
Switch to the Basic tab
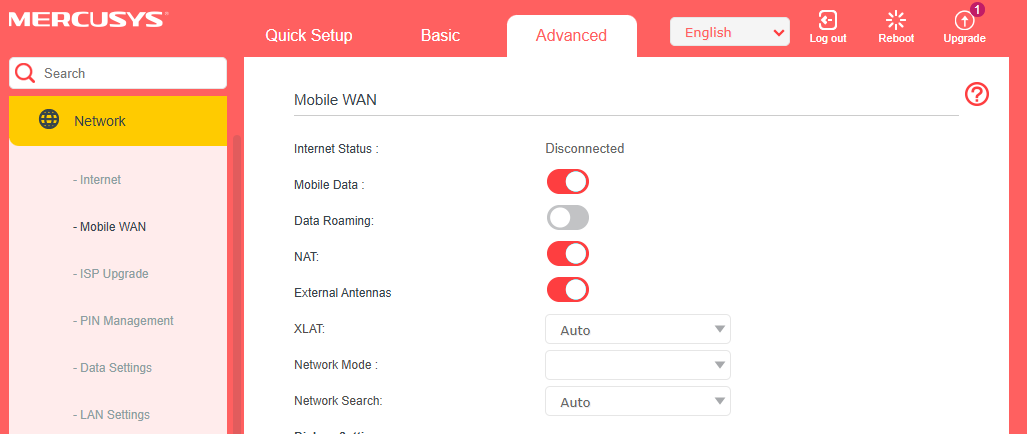pos(440,35)
